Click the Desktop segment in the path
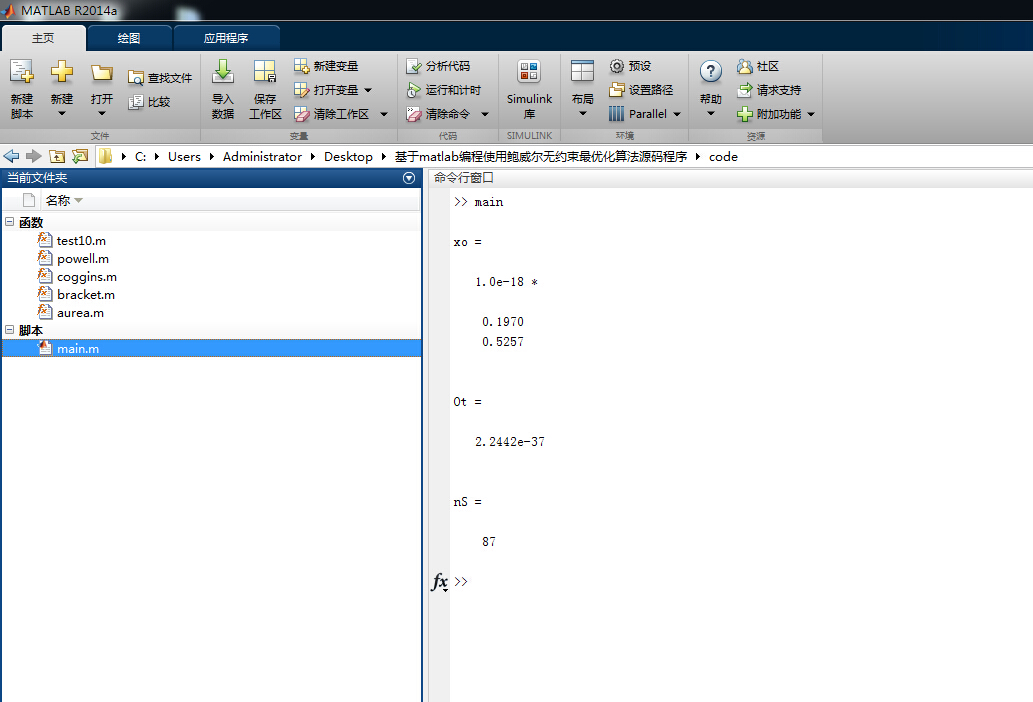Viewport: 1033px width, 702px height. coord(348,157)
